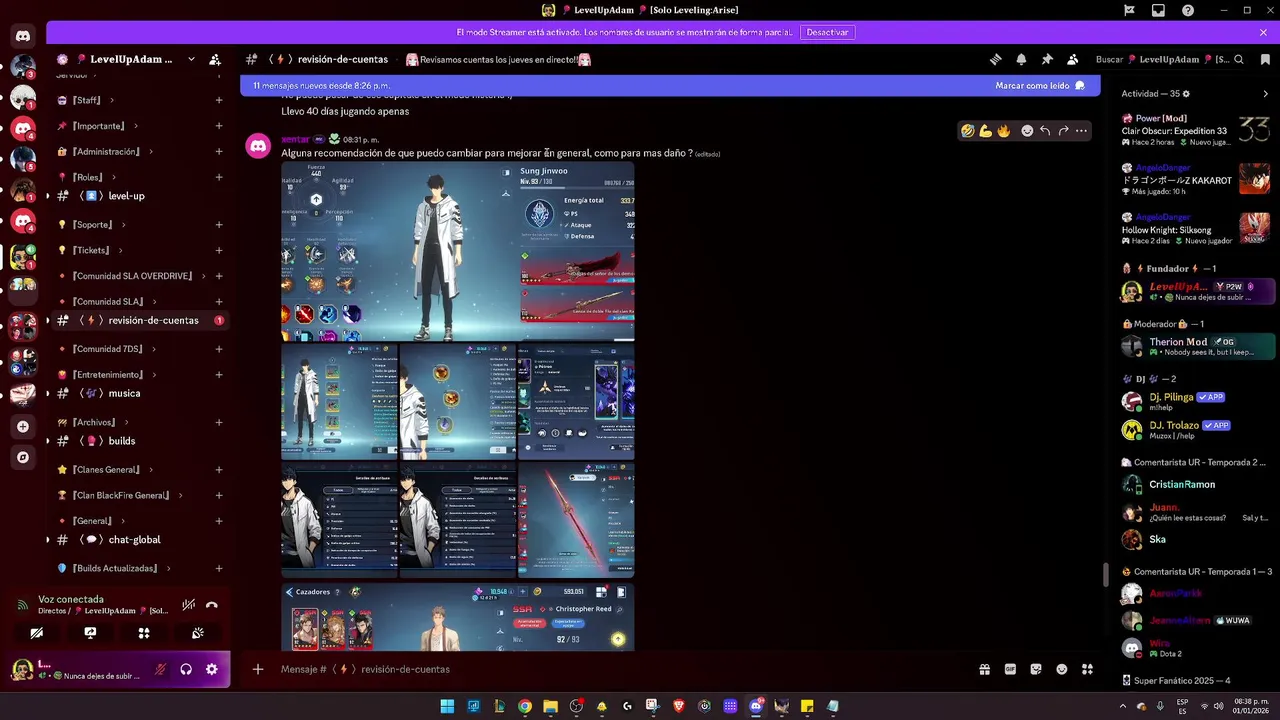The height and width of the screenshot is (720, 1280).
Task: Expand the Clanes General category
Action: 104,470
